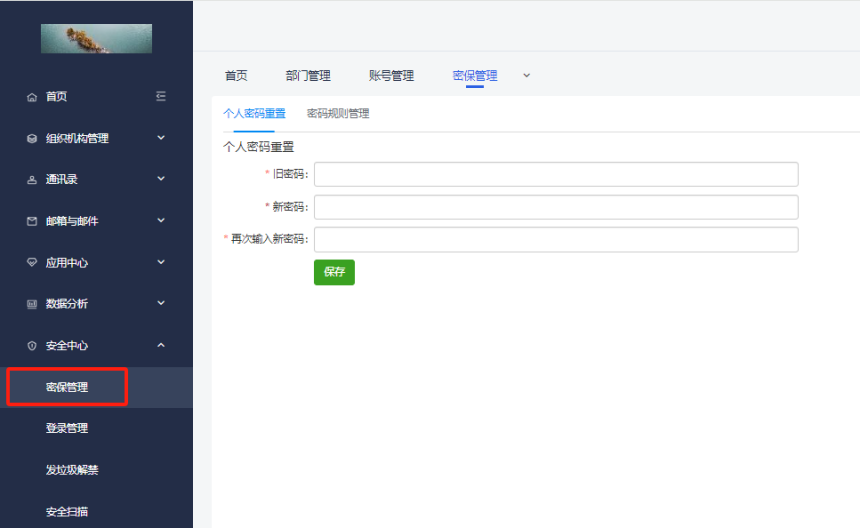Click the 应用中心 icon
Screen dimensions: 861x529
pyautogui.click(x=32, y=263)
